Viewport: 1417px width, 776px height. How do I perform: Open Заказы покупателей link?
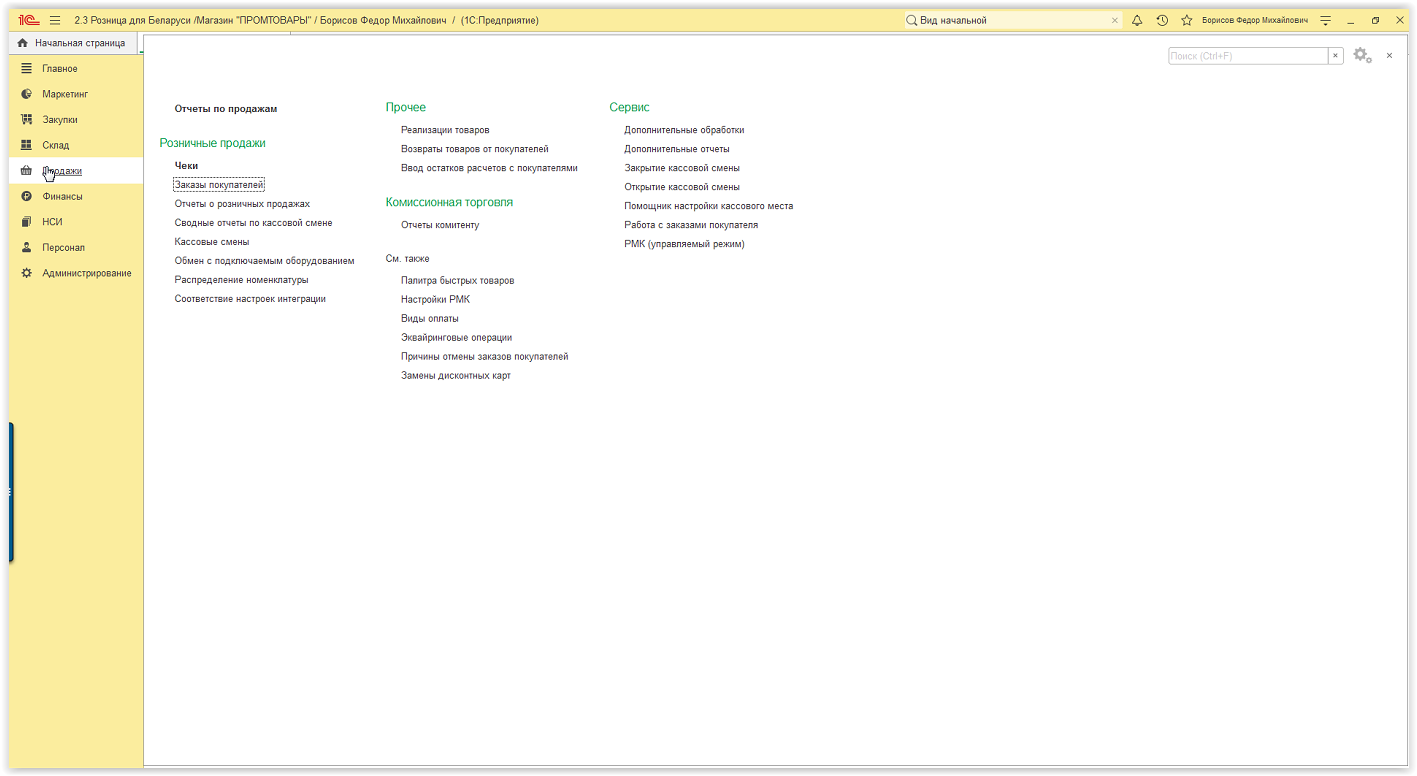219,185
